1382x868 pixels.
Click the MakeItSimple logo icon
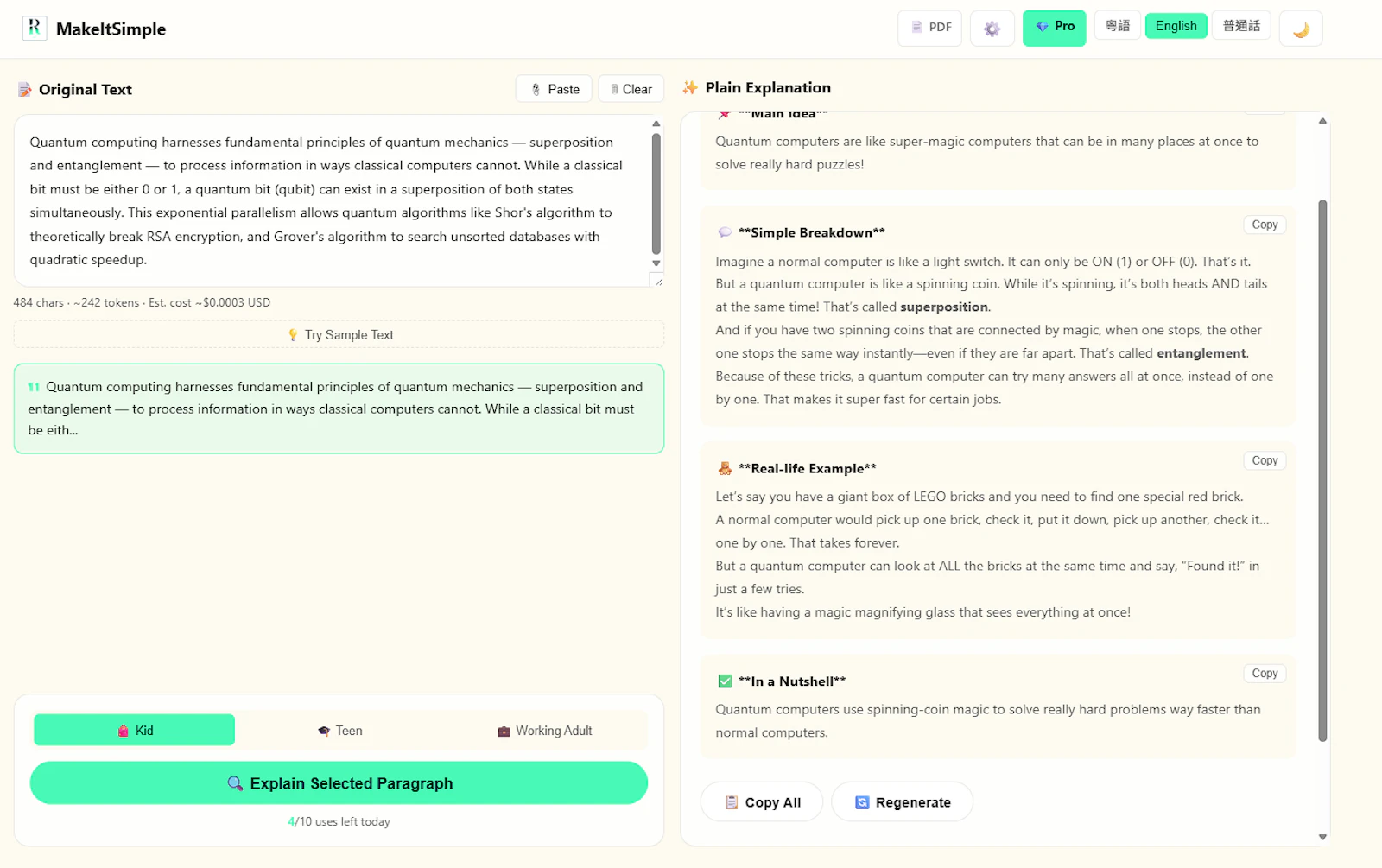pos(34,29)
